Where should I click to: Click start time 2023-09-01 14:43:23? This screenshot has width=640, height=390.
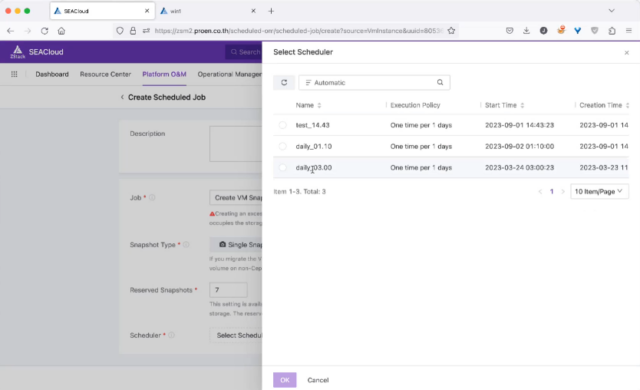[519, 125]
